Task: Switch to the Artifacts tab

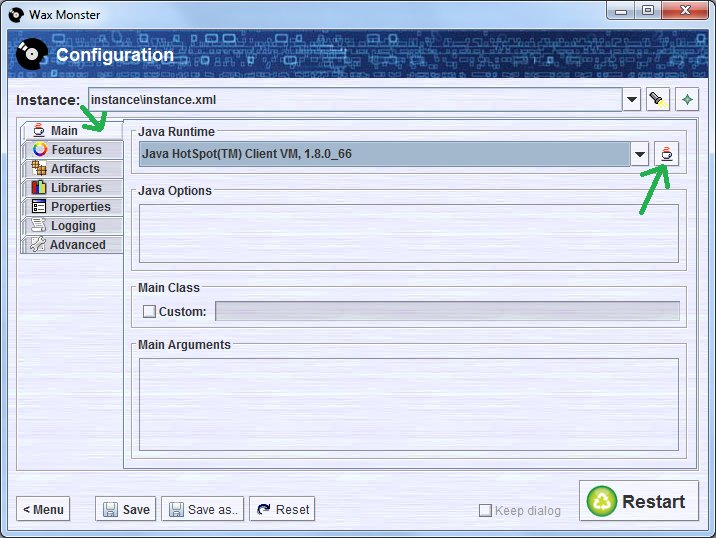Action: tap(72, 169)
